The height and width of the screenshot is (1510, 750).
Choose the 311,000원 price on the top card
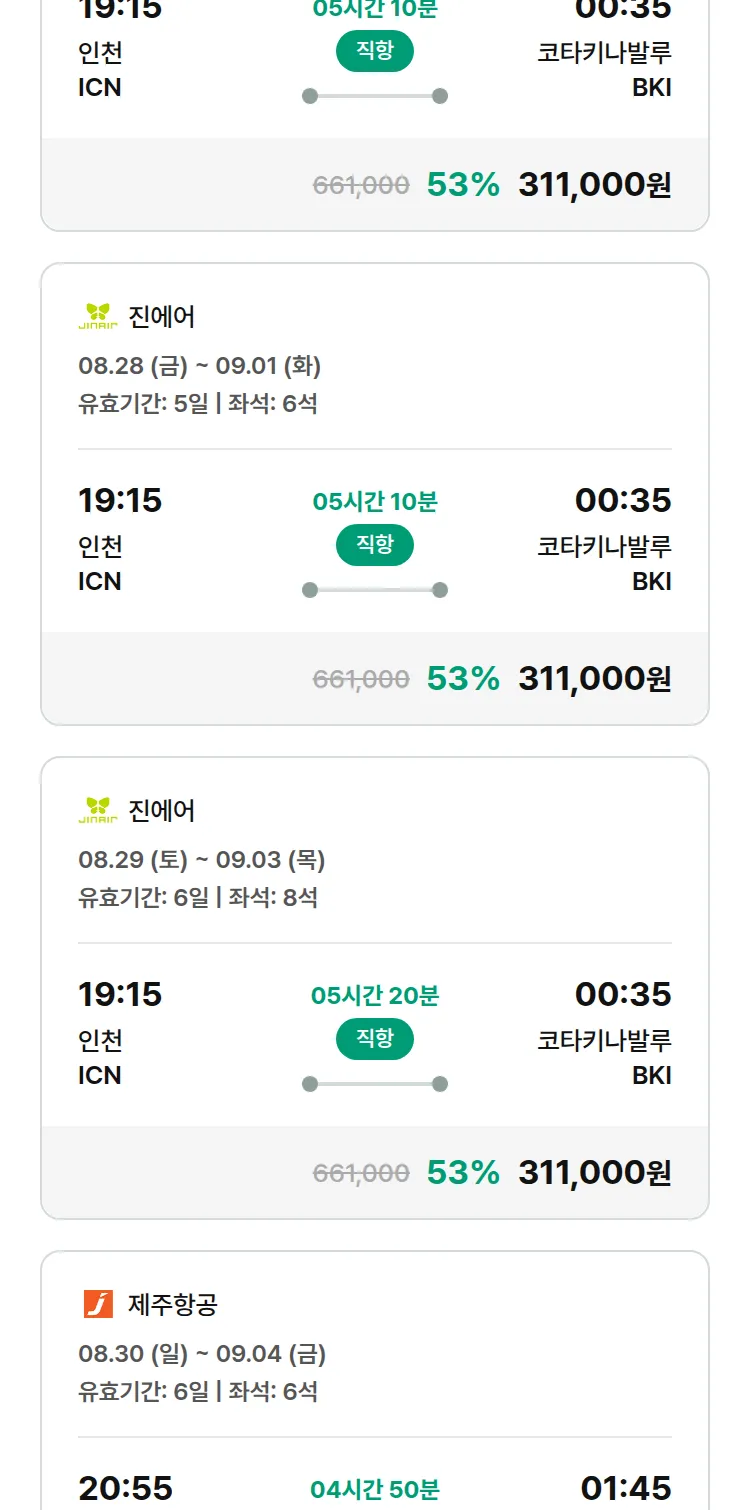point(595,184)
